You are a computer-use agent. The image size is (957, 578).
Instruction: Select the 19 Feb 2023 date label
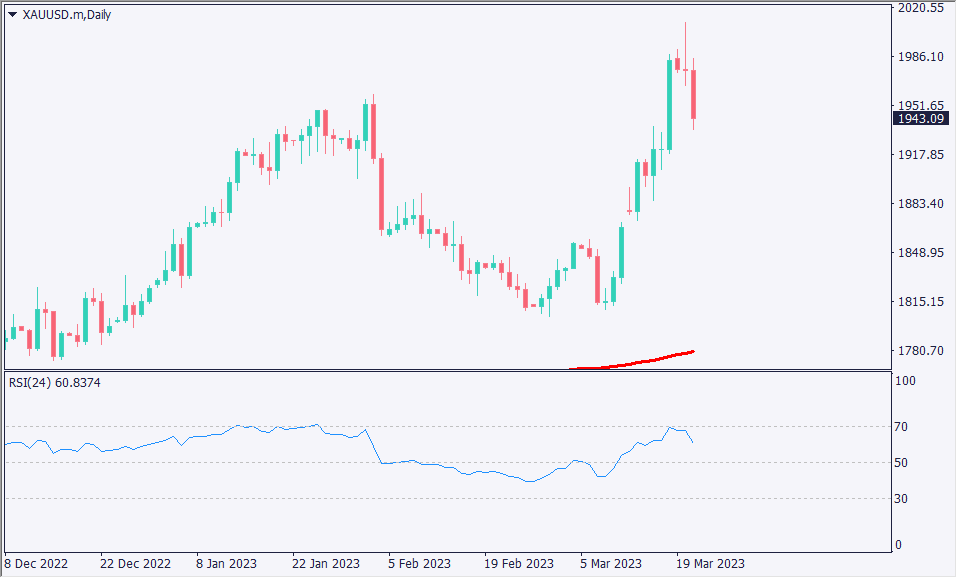coord(519,563)
